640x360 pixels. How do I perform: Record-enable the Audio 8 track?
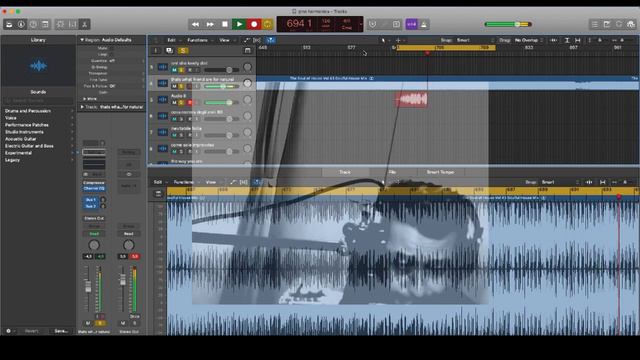pos(189,102)
